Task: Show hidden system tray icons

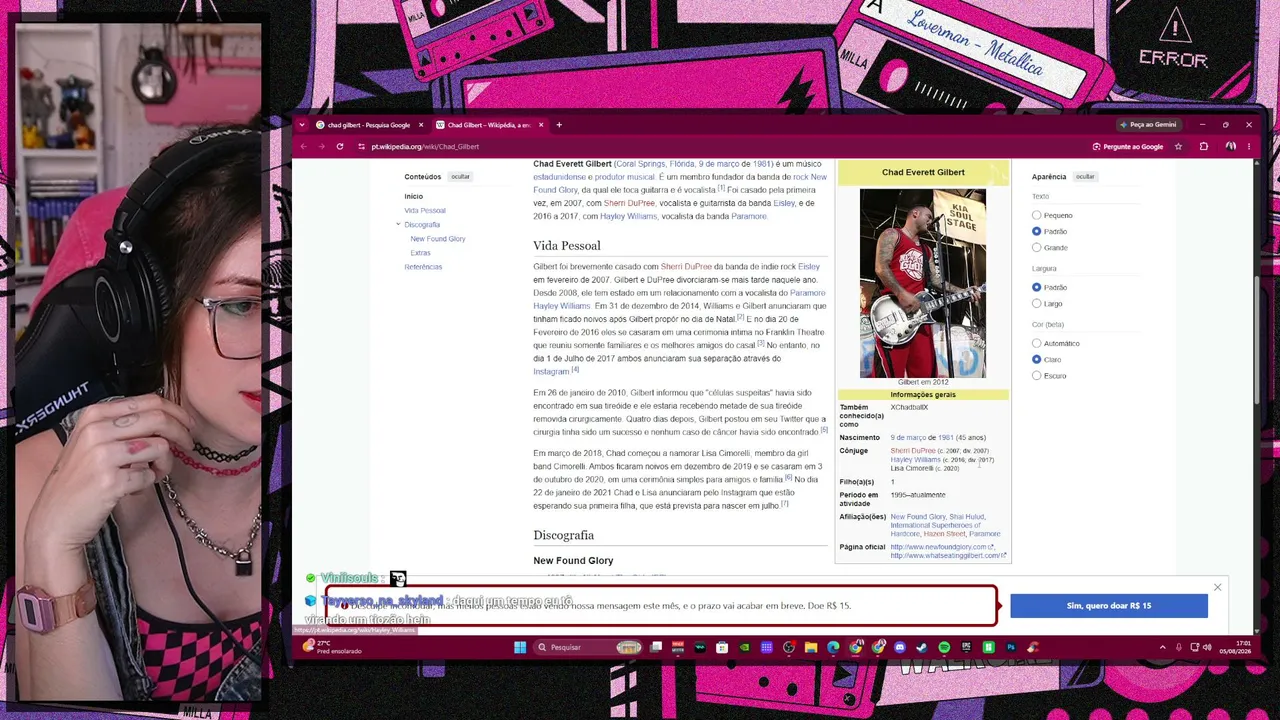Action: pos(1162,647)
